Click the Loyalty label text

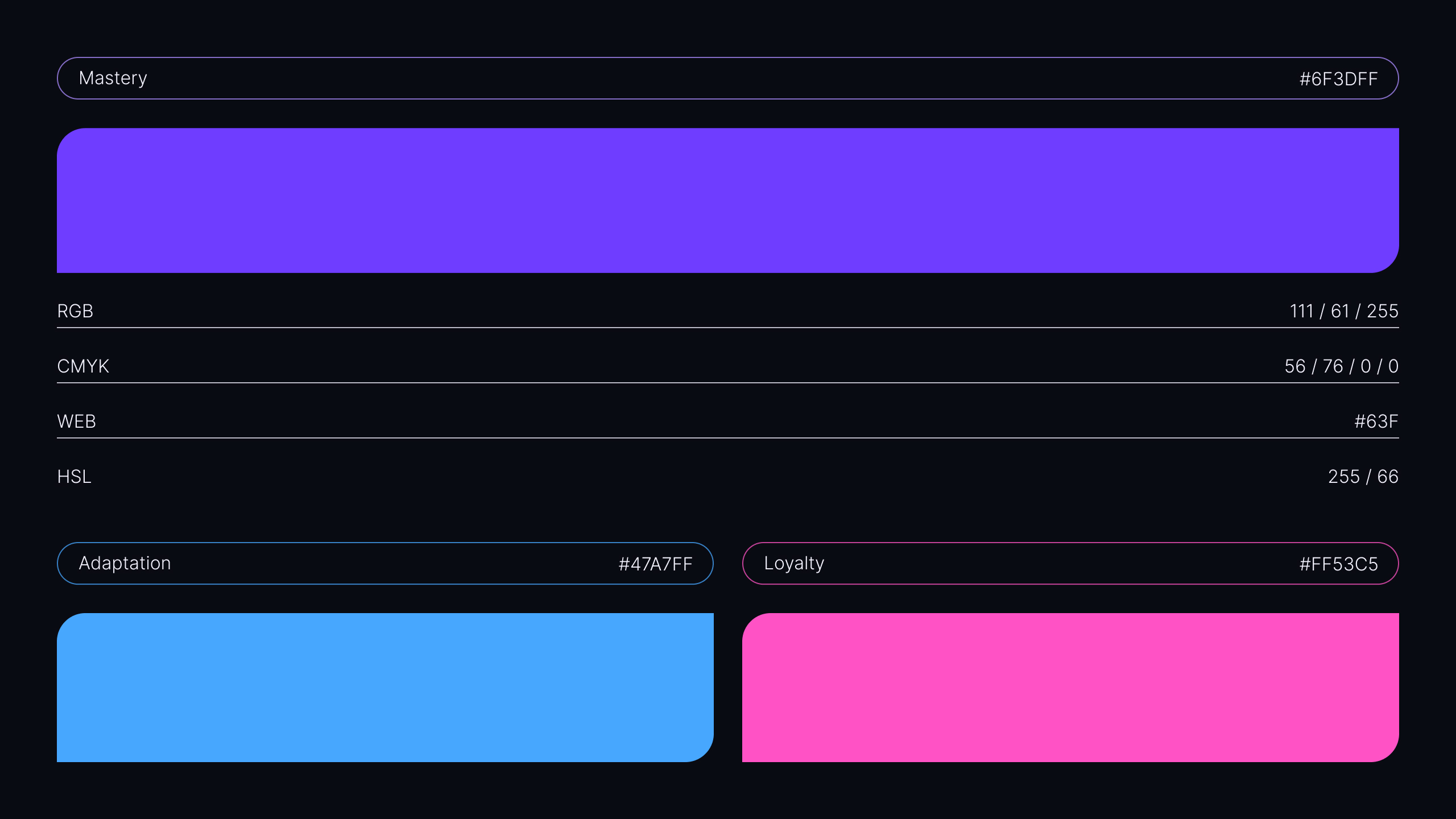(x=794, y=563)
